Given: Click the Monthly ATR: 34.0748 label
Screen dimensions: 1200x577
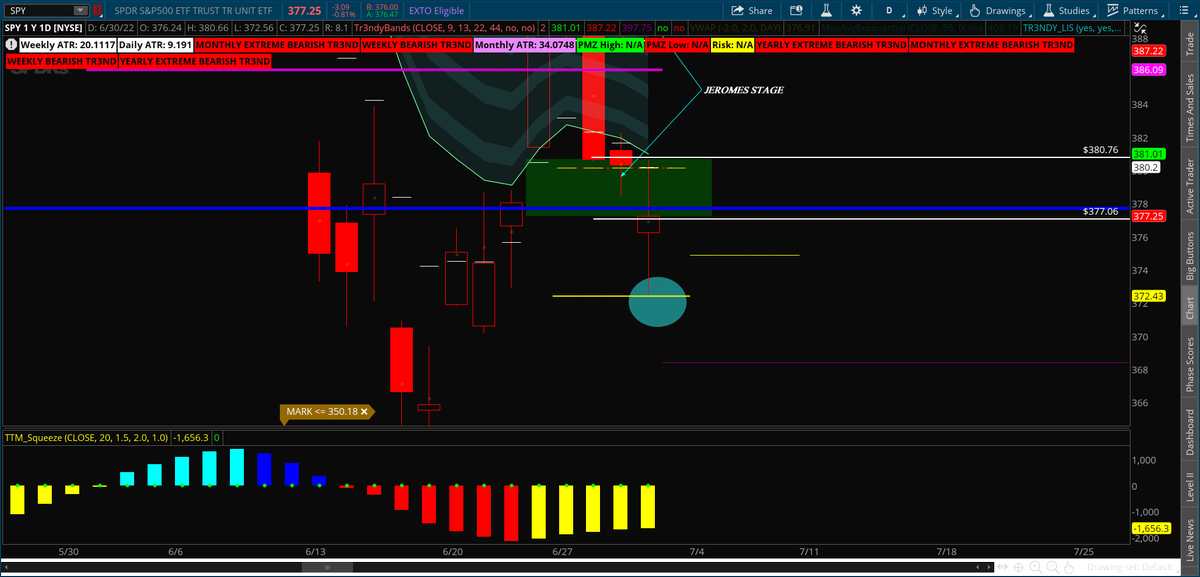Looking at the screenshot, I should click(524, 46).
